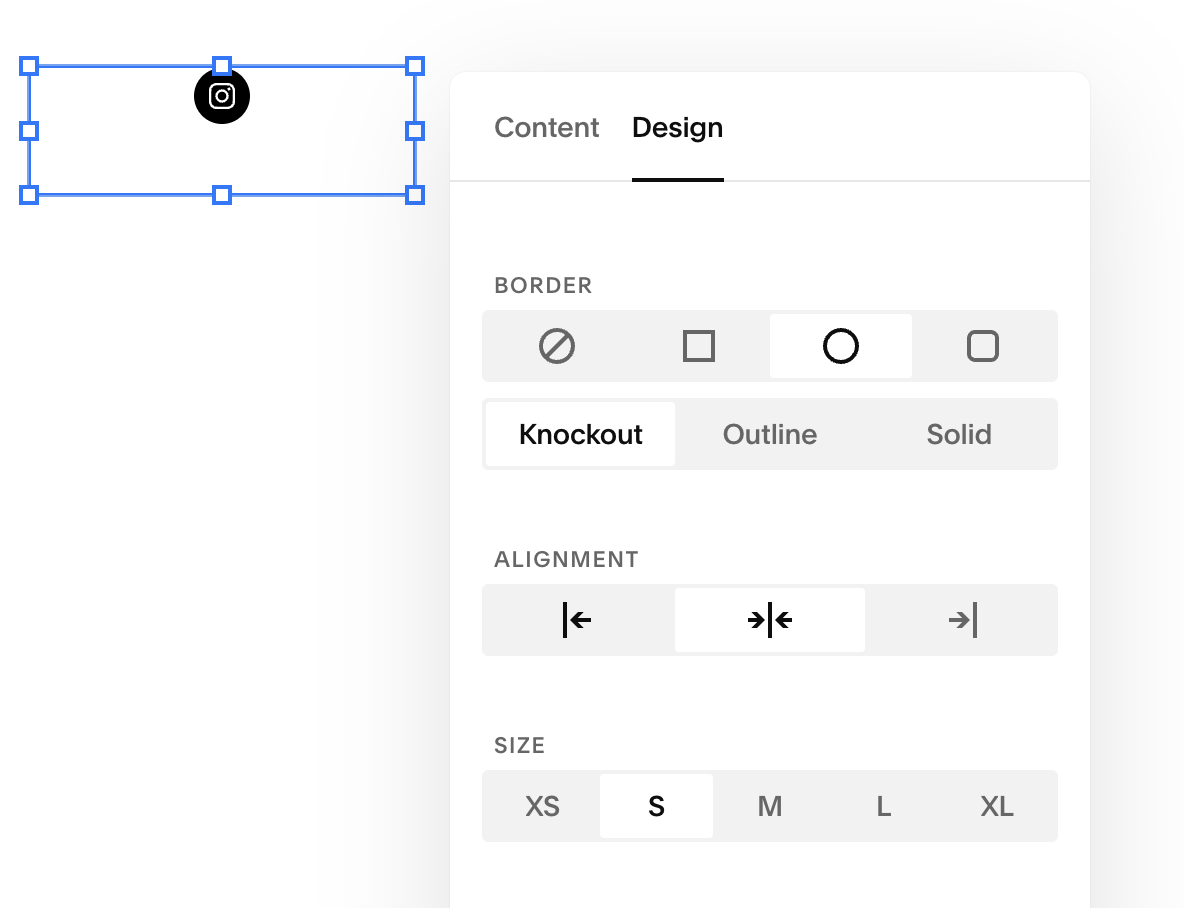This screenshot has height=908, width=1184.
Task: Select Solid border style
Action: [959, 434]
